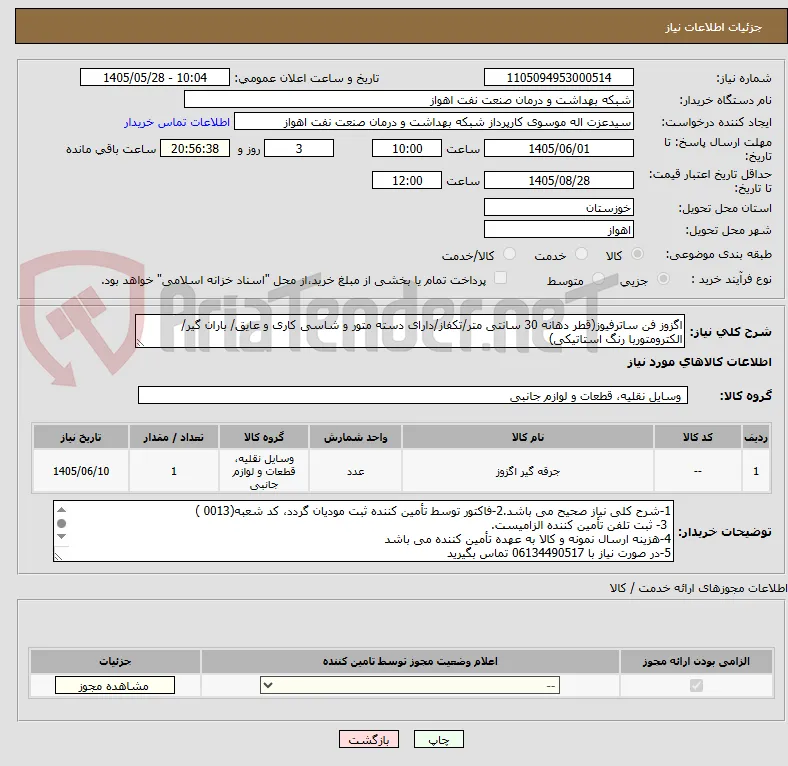
Task: Select the کالا radio button
Action: tap(637, 254)
